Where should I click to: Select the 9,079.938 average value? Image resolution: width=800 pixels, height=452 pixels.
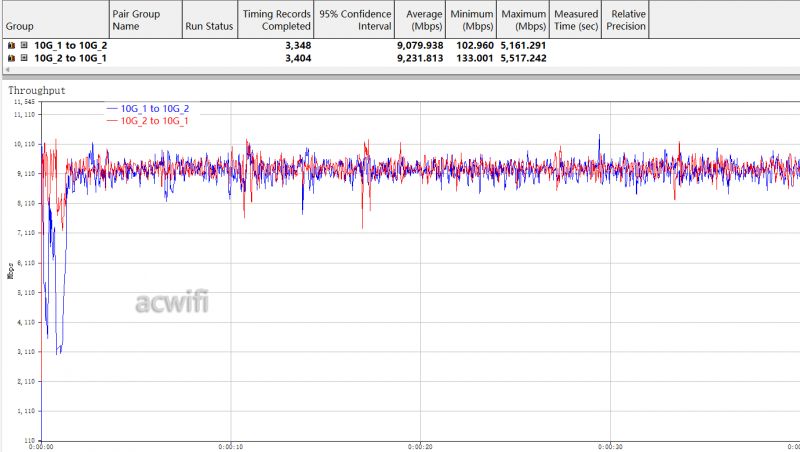tap(420, 45)
